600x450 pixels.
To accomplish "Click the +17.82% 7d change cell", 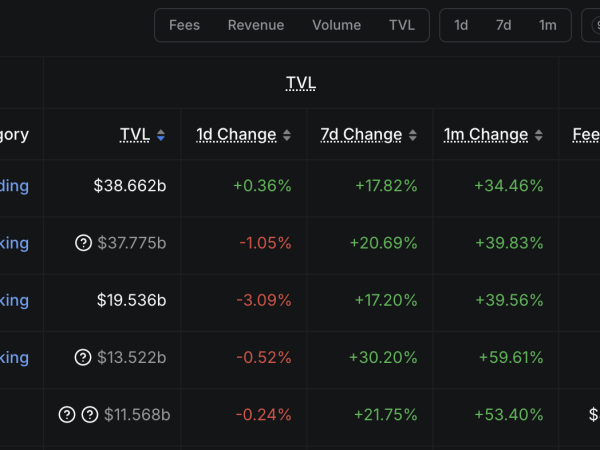I will pyautogui.click(x=386, y=186).
